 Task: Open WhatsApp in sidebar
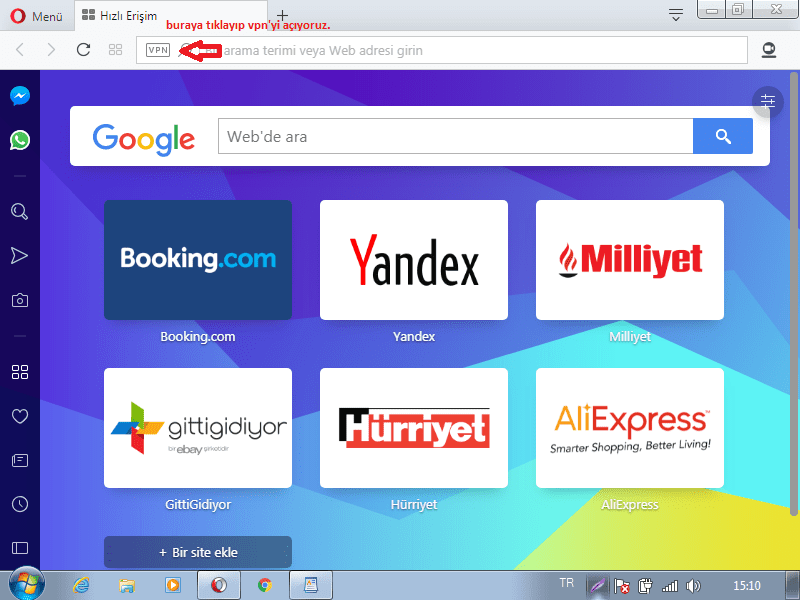(20, 140)
